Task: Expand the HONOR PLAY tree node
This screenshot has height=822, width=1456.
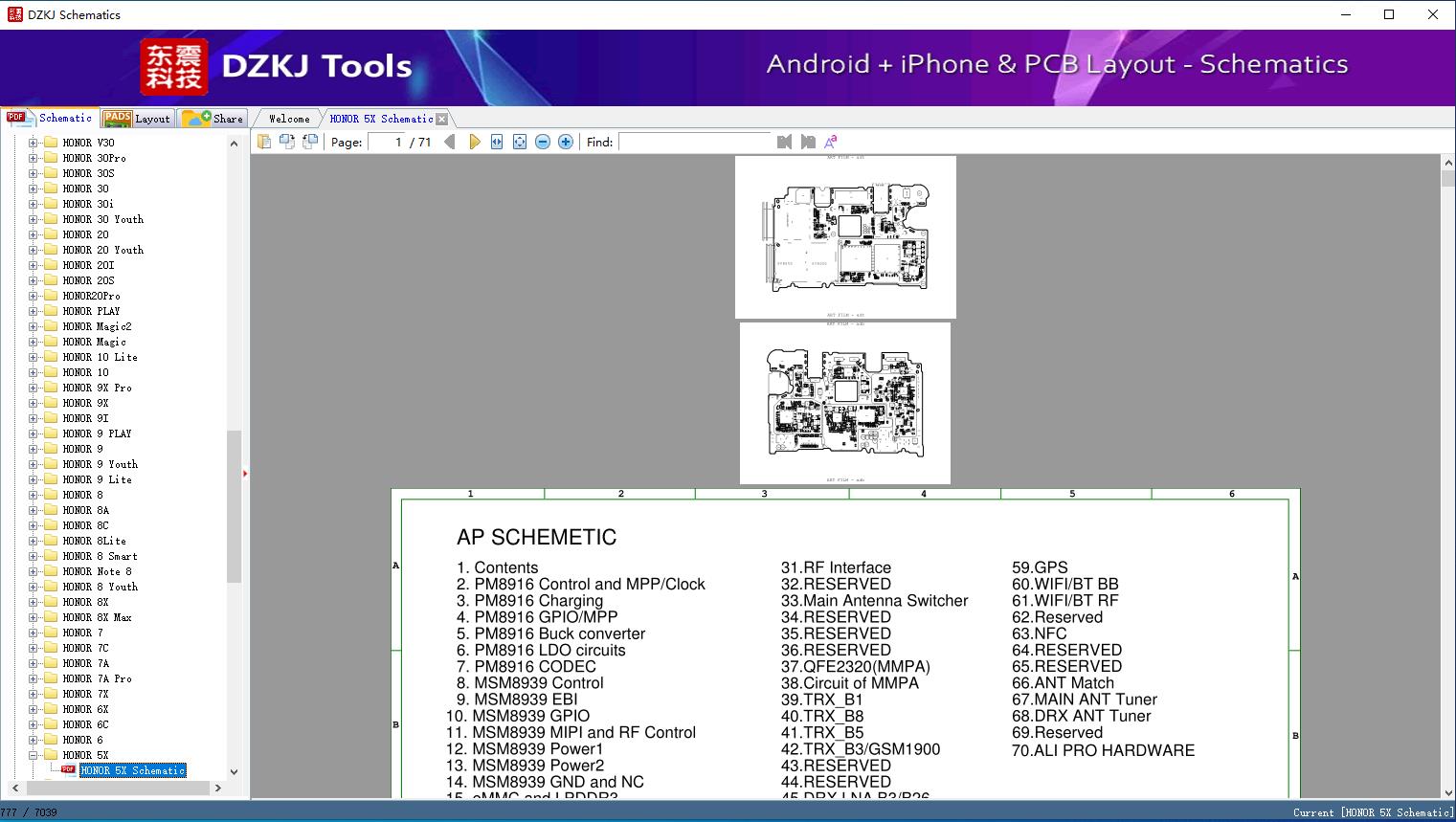Action: (x=34, y=311)
